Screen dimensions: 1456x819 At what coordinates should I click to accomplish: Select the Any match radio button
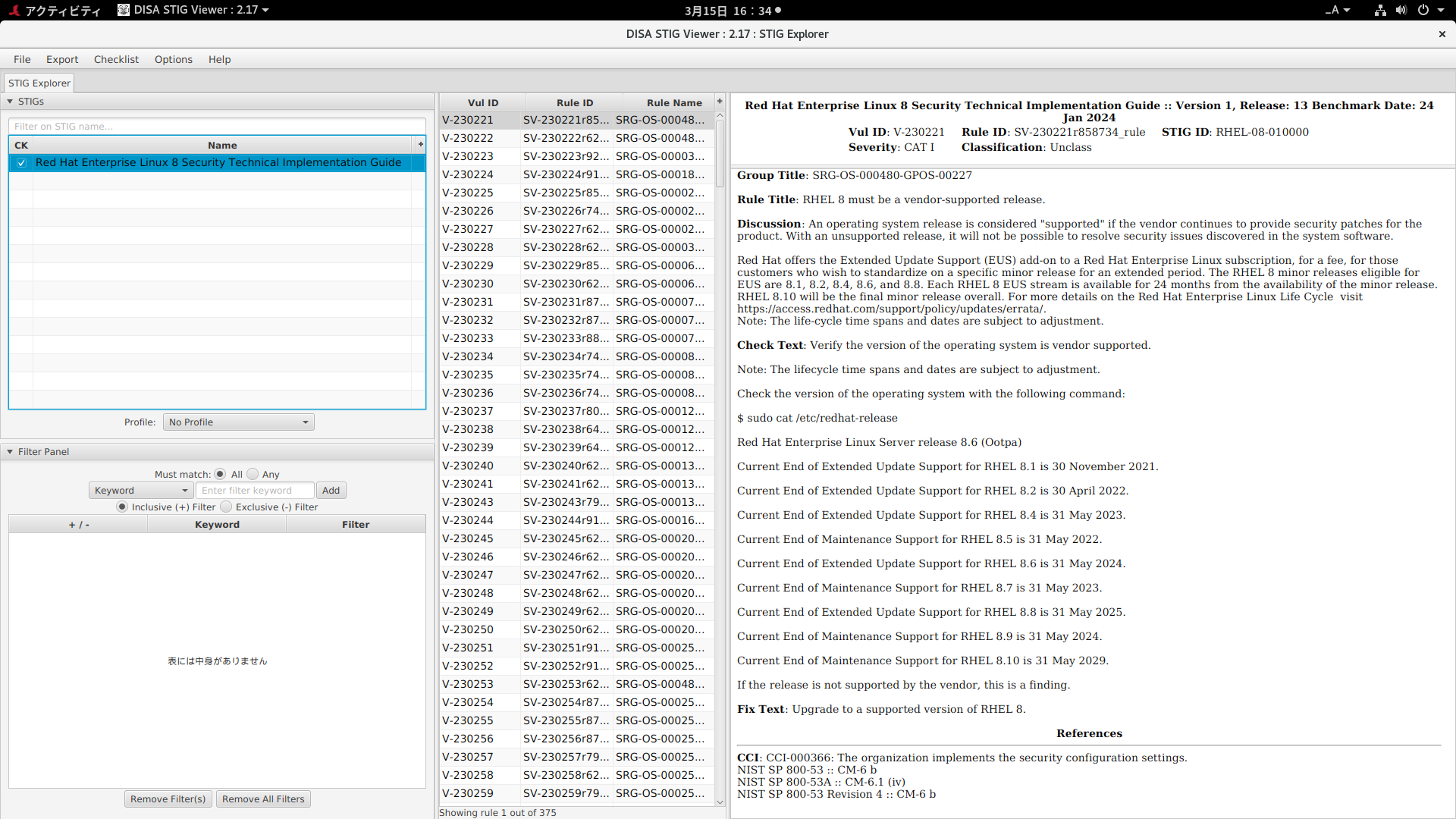point(253,474)
